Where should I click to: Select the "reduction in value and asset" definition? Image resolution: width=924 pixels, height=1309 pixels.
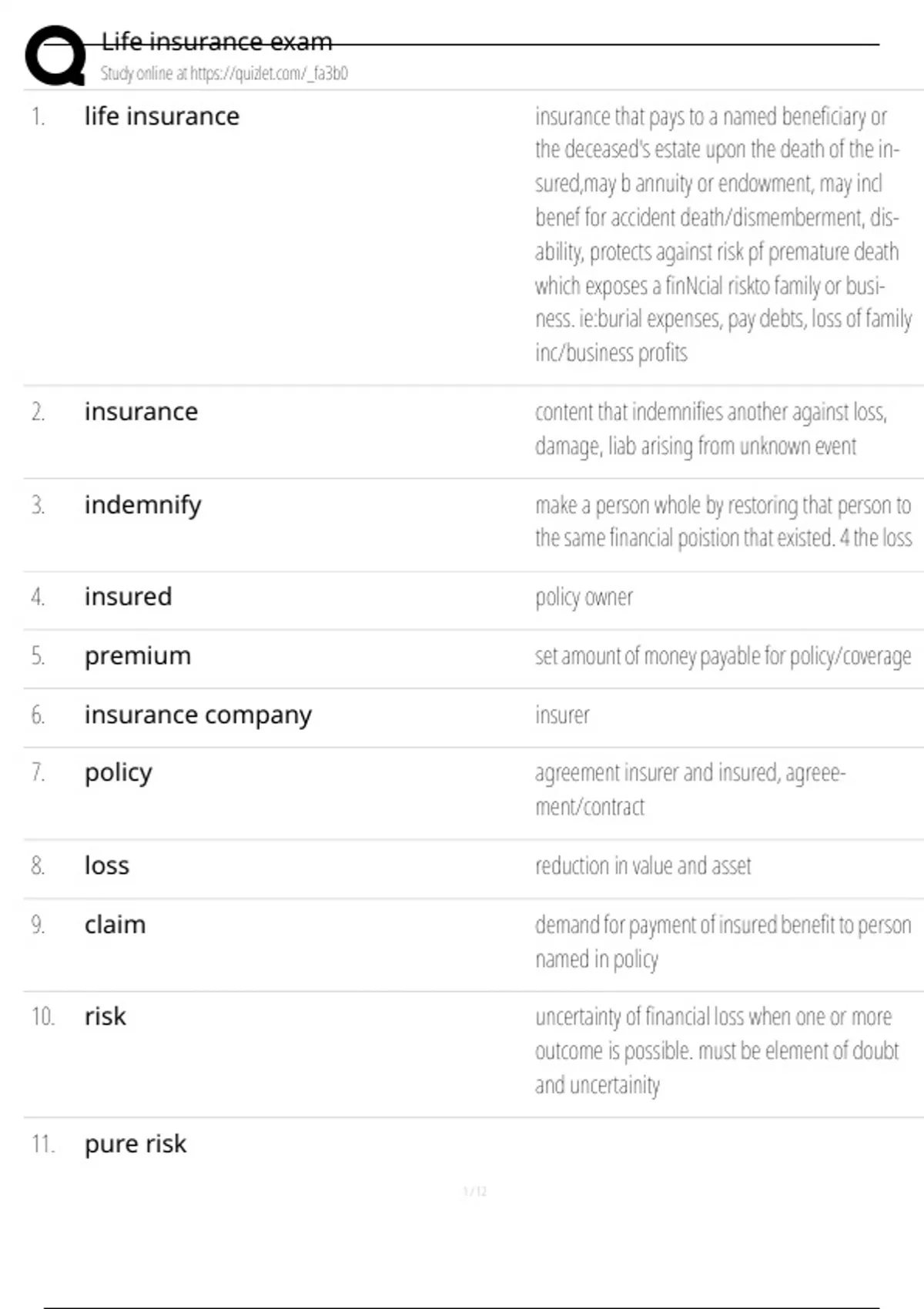643,866
